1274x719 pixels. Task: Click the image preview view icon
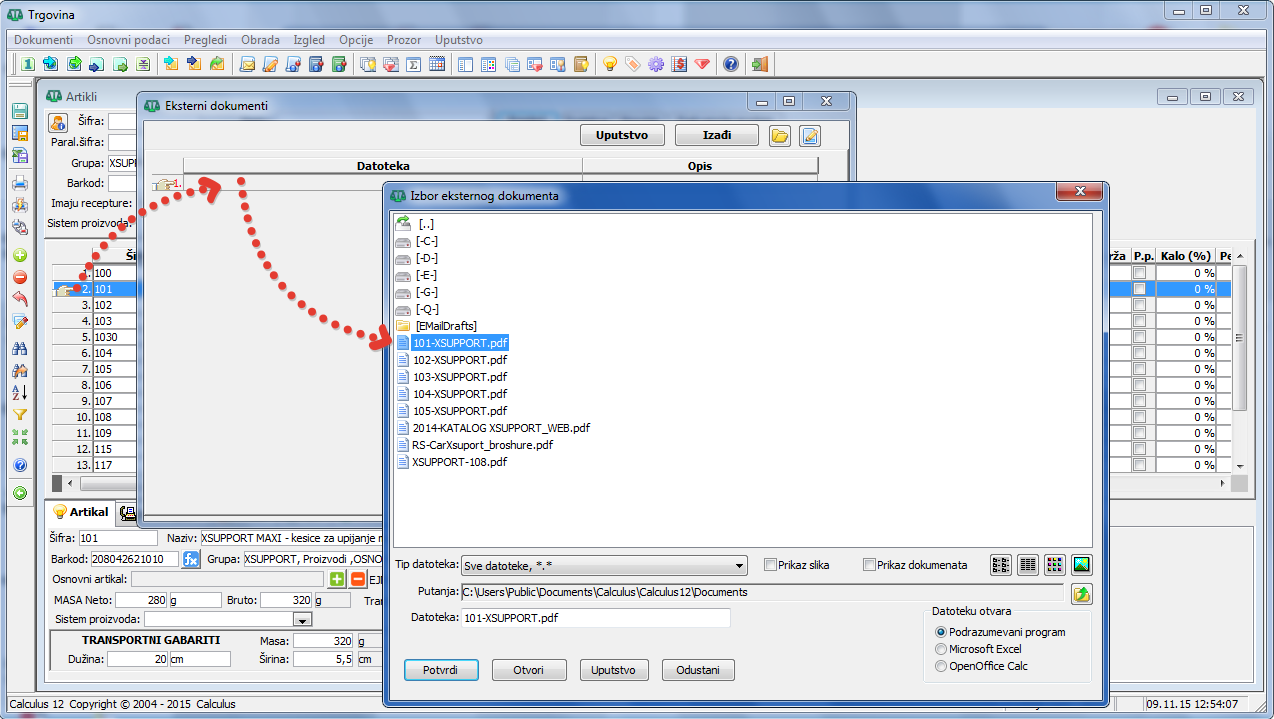pos(1081,565)
